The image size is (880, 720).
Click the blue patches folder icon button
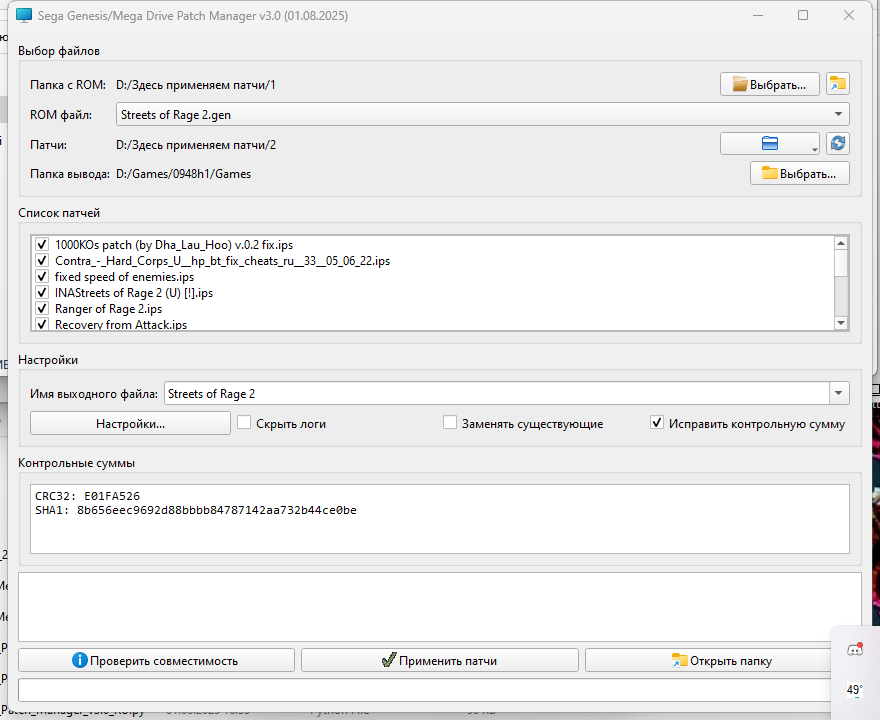pyautogui.click(x=769, y=144)
